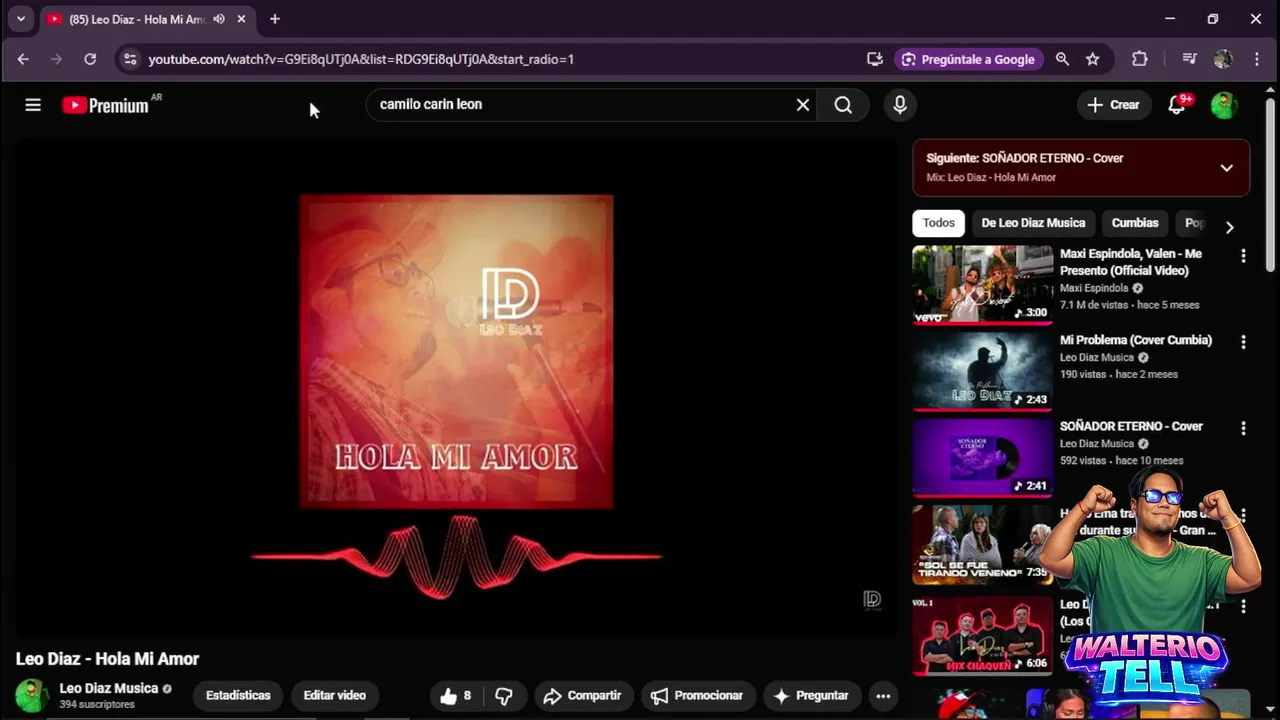The image size is (1280, 720).
Task: Open more actions ellipsis under video
Action: click(x=883, y=696)
